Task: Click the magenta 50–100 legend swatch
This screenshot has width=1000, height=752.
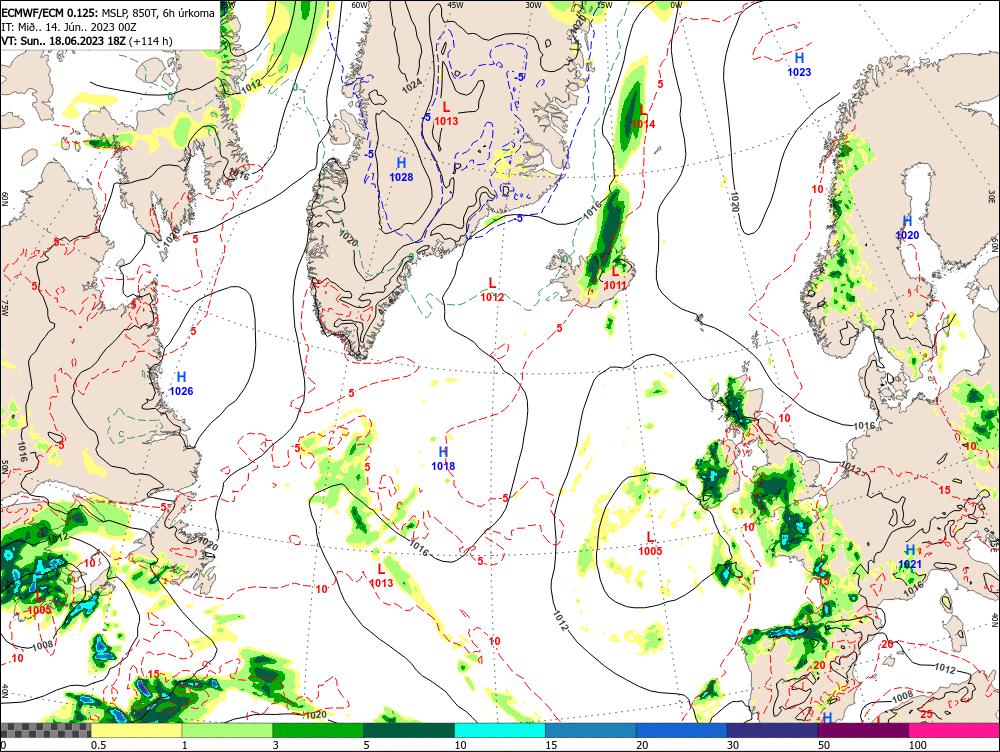Action: click(864, 730)
